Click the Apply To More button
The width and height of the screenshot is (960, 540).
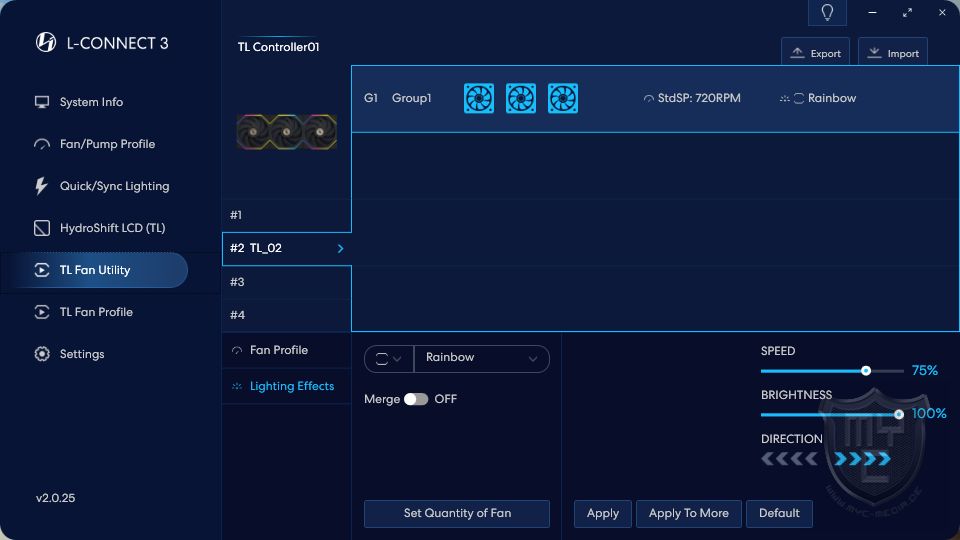(689, 514)
